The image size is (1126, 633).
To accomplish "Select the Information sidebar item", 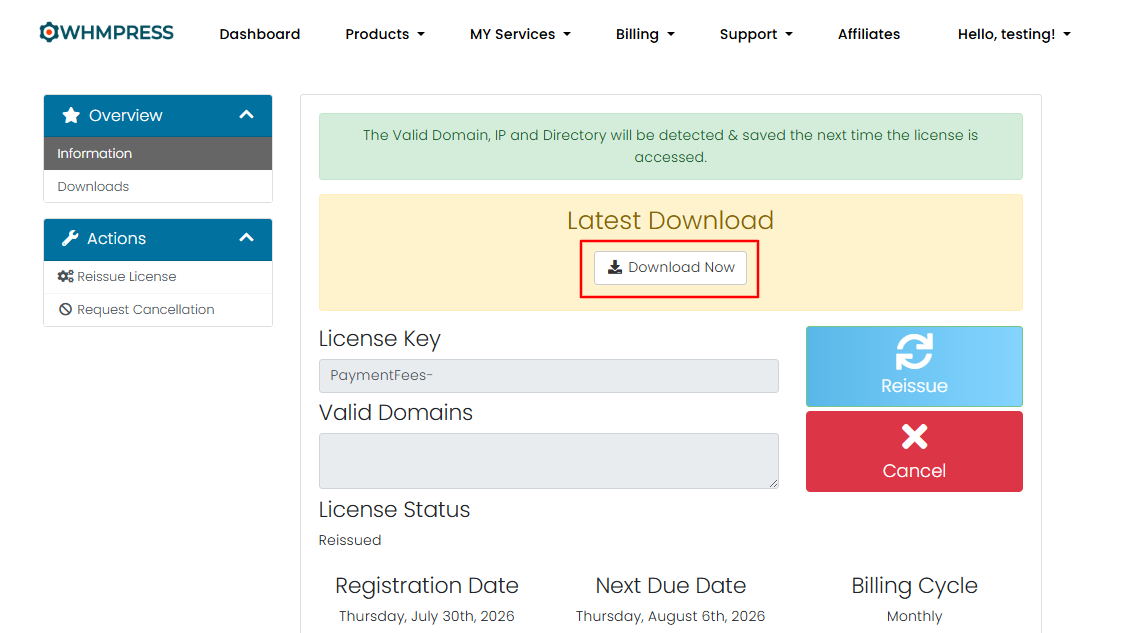I will coord(158,154).
